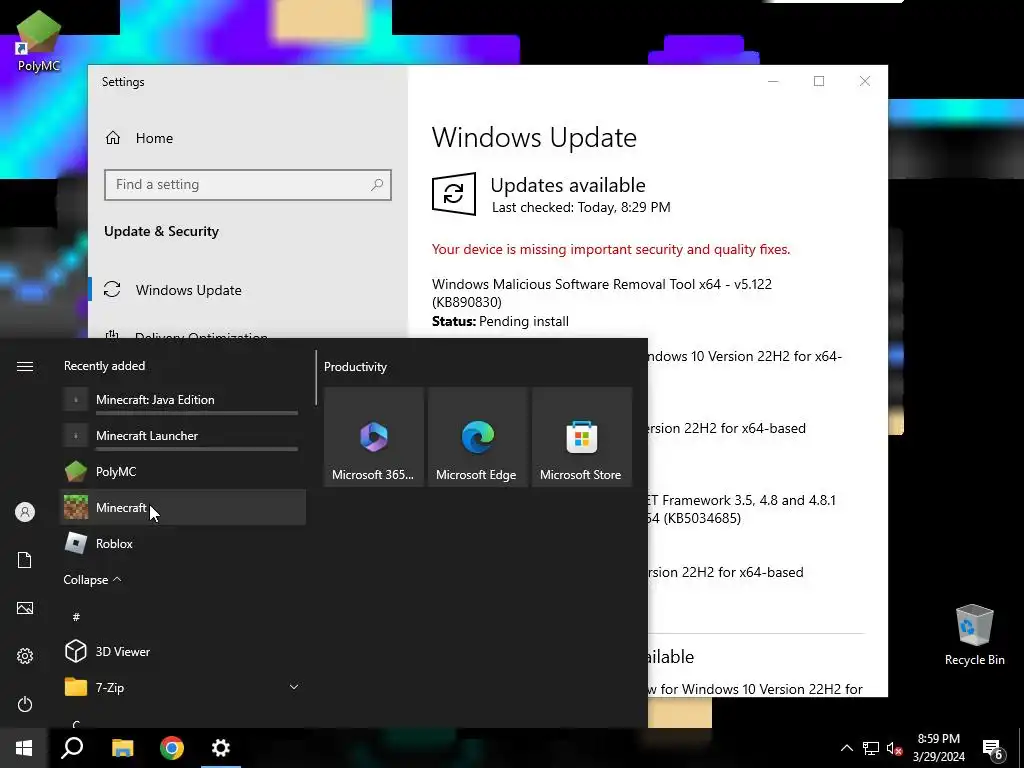
Task: Launch Roblox from Recently added list
Action: click(182, 543)
